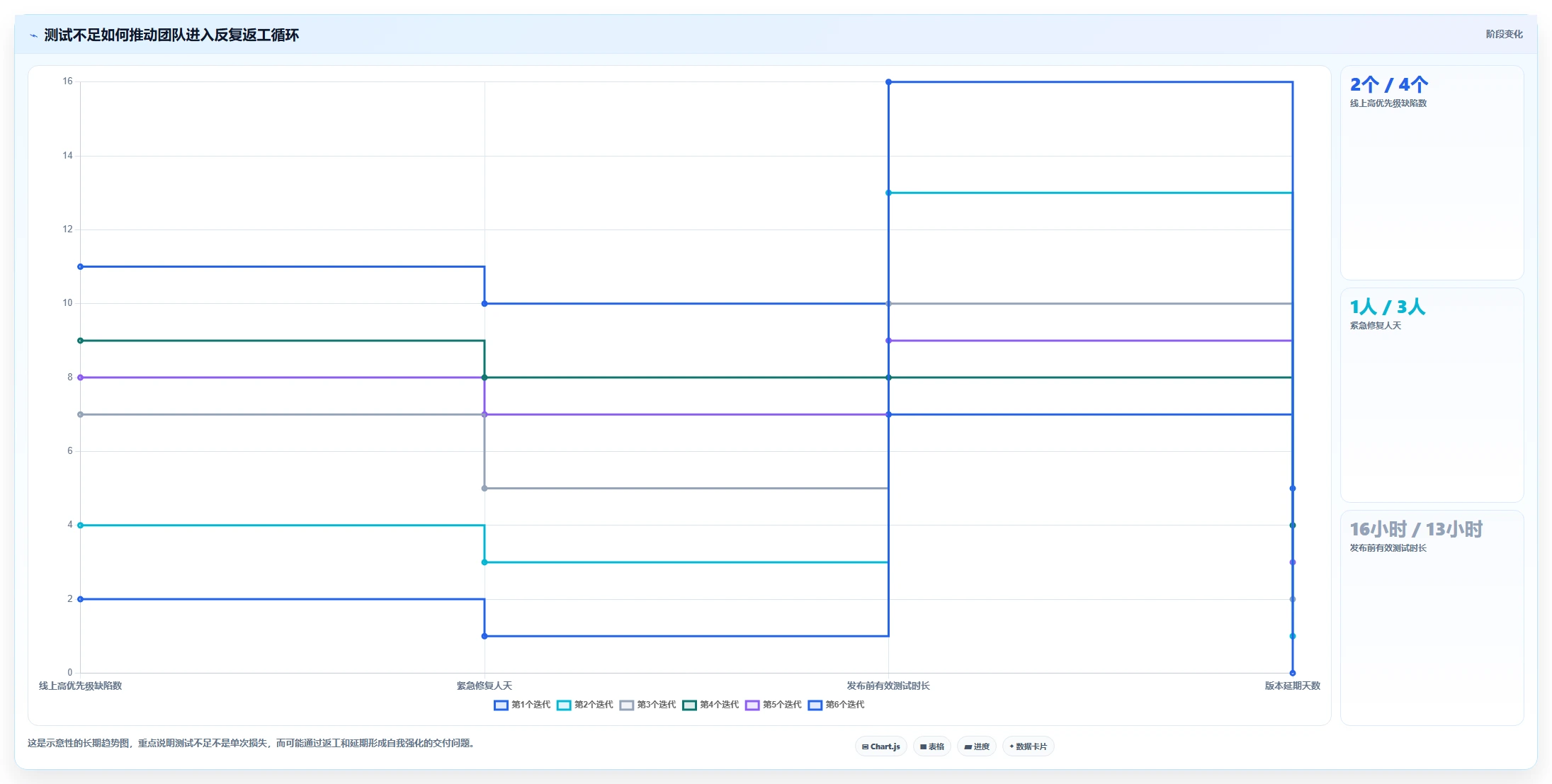Viewport: 1552px width, 784px height.
Task: Click the cyan point at value 3 on 紧急修复人天
Action: 485,562
